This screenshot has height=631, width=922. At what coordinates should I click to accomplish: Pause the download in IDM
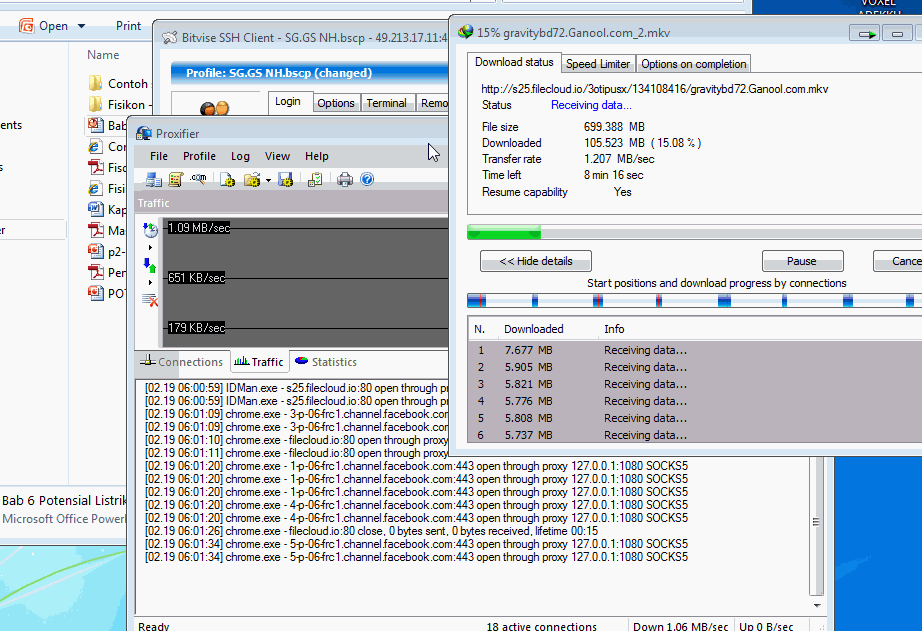[803, 261]
